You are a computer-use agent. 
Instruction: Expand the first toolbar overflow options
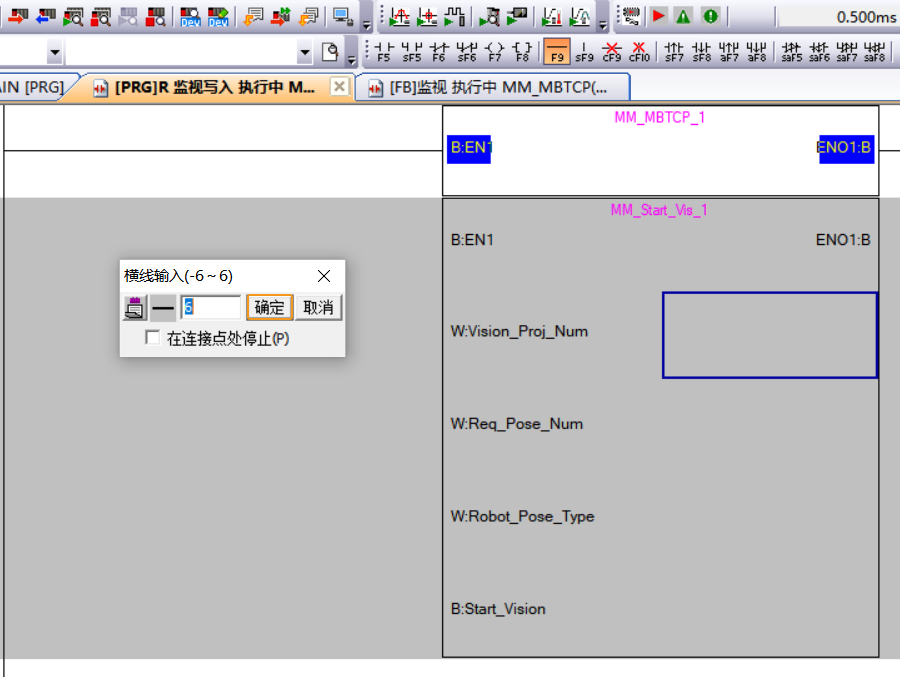(366, 25)
